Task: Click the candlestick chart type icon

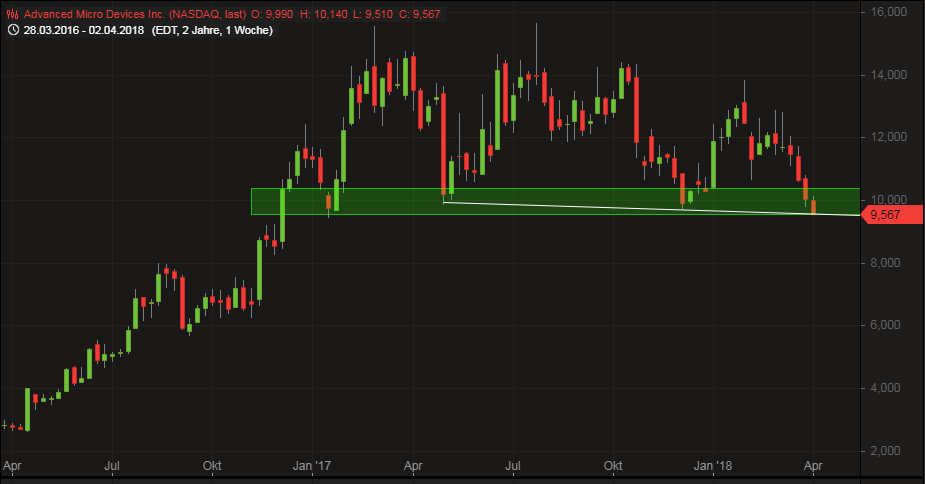Action: click(12, 13)
